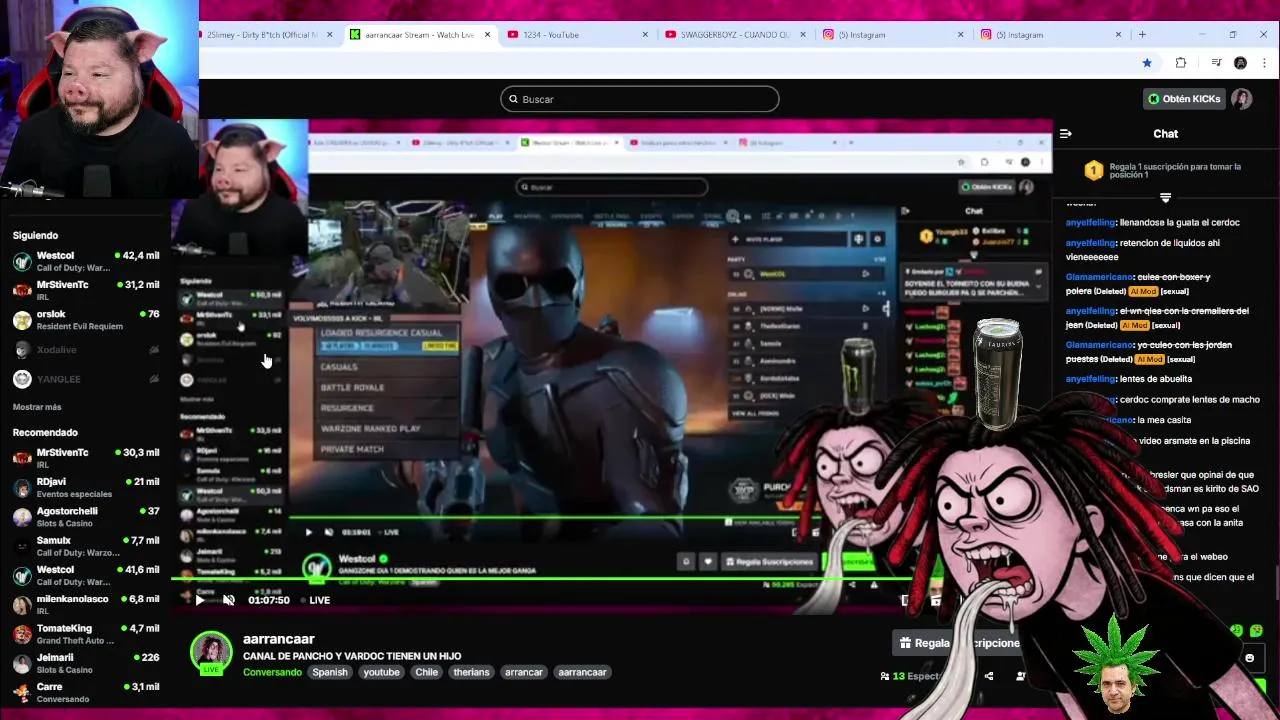Screen dimensions: 1280x720
Task: Select the Spanish tag
Action: tap(330, 672)
